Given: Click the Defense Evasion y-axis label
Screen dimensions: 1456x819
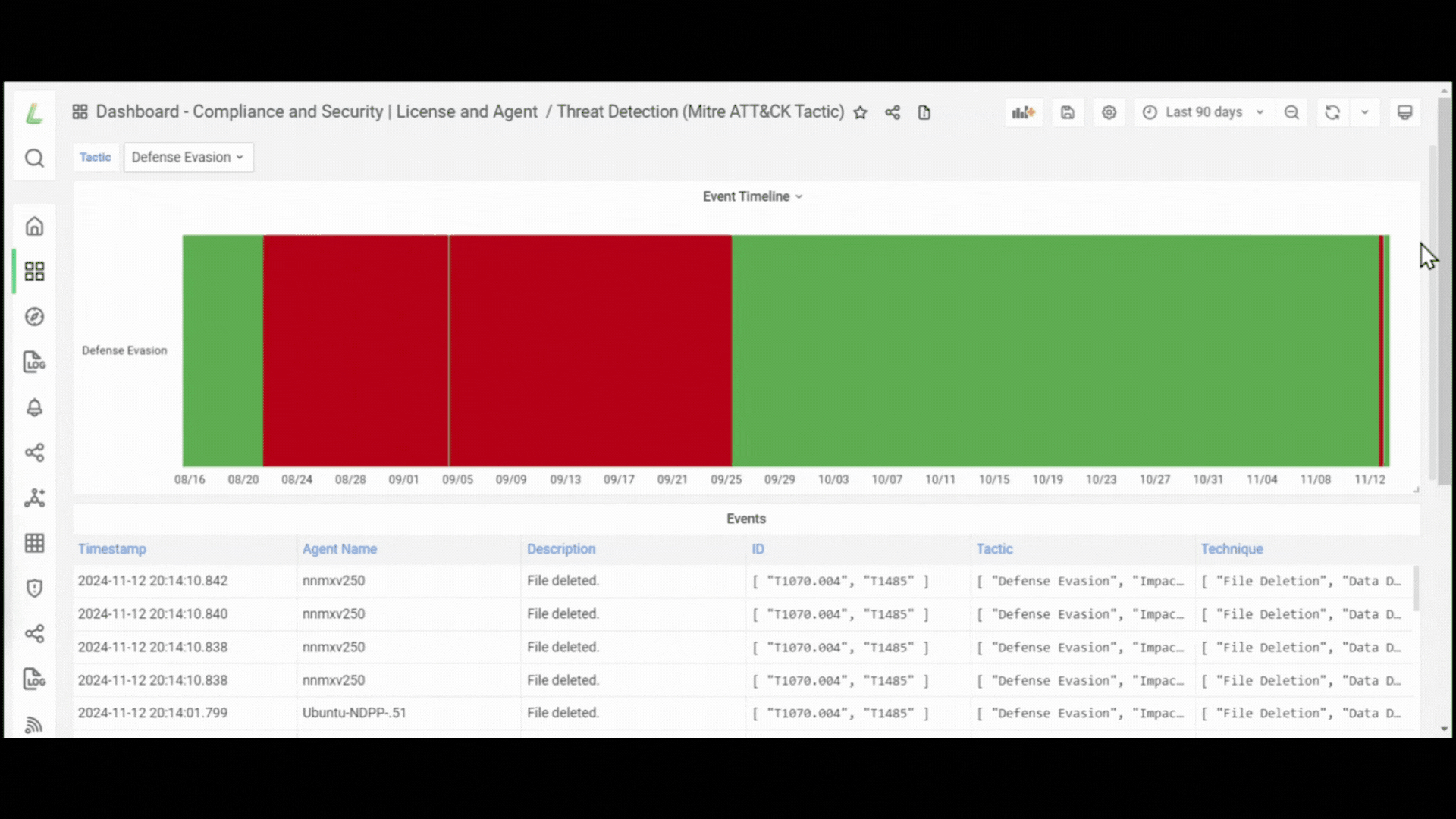Looking at the screenshot, I should click(x=124, y=350).
